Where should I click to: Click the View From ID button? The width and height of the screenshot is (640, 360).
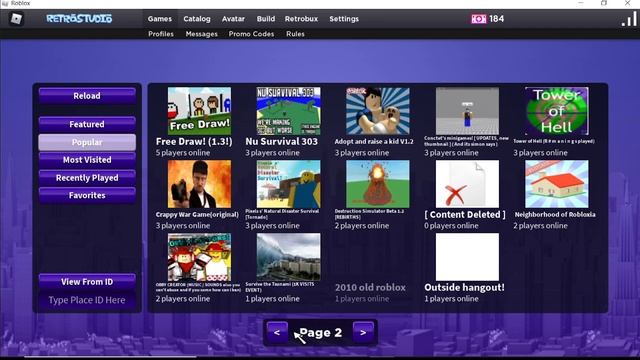point(87,282)
